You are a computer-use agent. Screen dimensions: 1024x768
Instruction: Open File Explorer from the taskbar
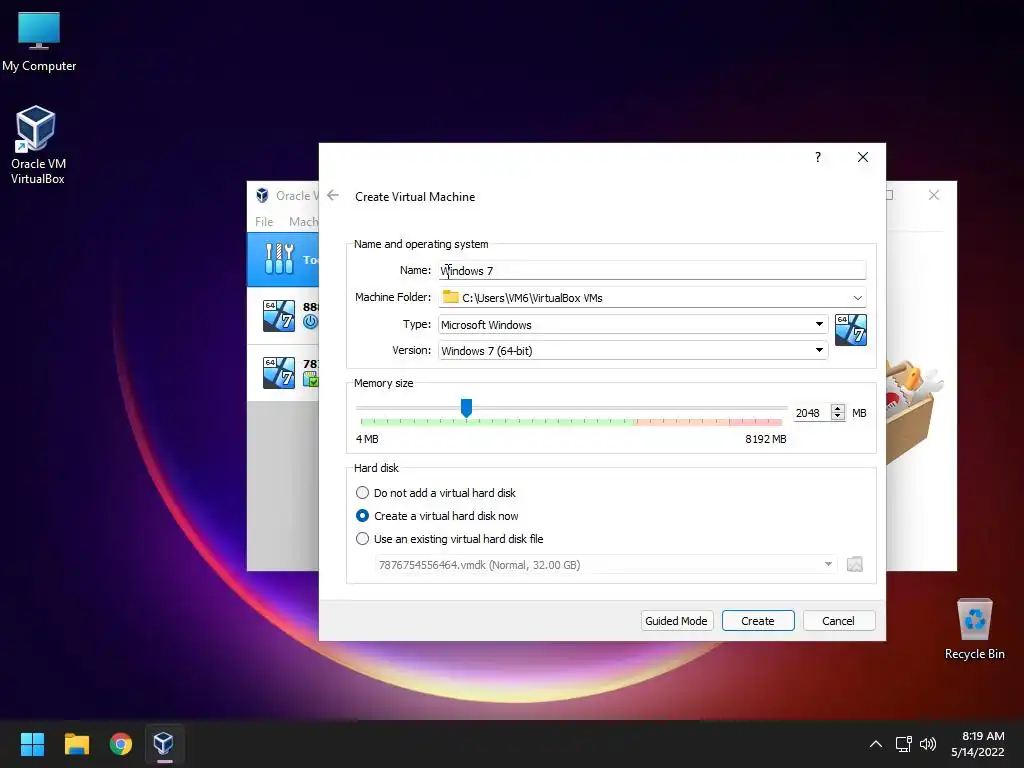click(76, 744)
